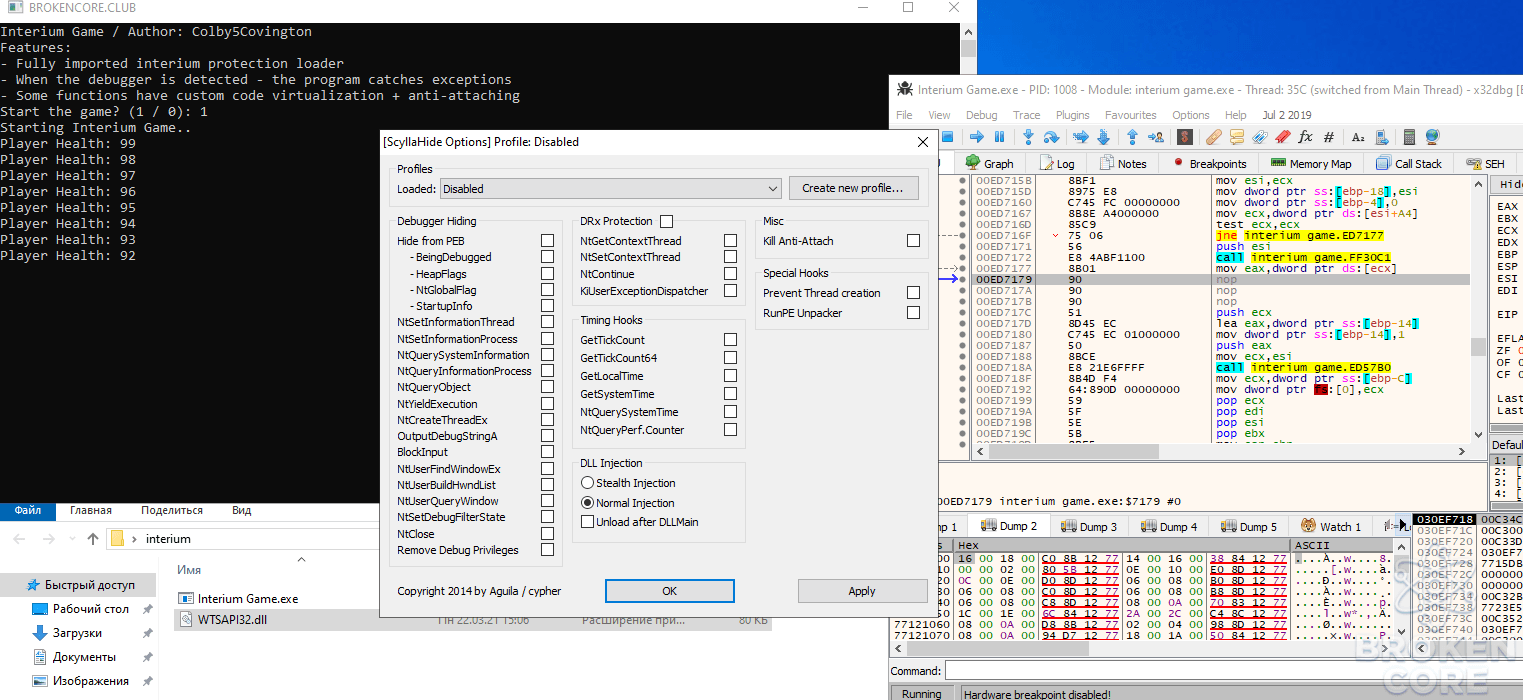This screenshot has height=700, width=1523.
Task: Click Create new profile button
Action: 853,188
